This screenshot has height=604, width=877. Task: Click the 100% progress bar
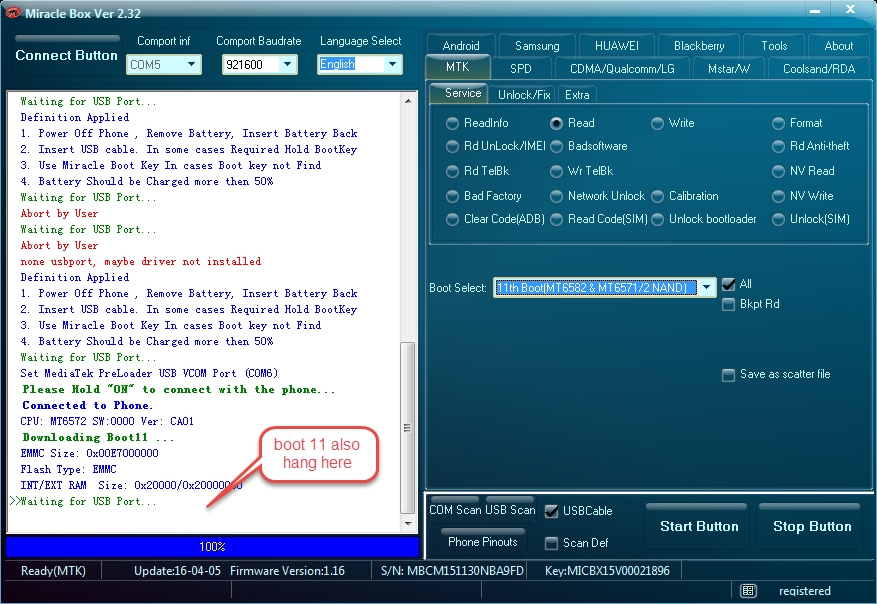[x=213, y=547]
